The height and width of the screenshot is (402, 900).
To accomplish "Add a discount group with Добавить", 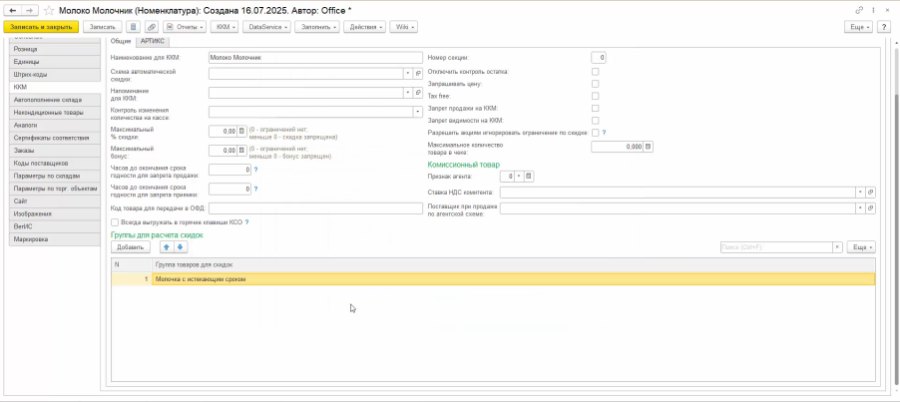I will coord(130,247).
